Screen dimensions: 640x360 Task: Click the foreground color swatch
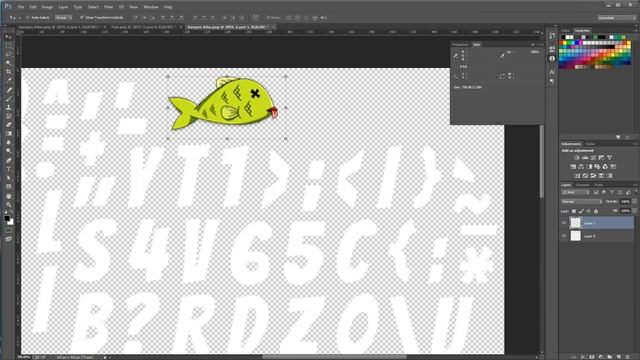point(7,218)
